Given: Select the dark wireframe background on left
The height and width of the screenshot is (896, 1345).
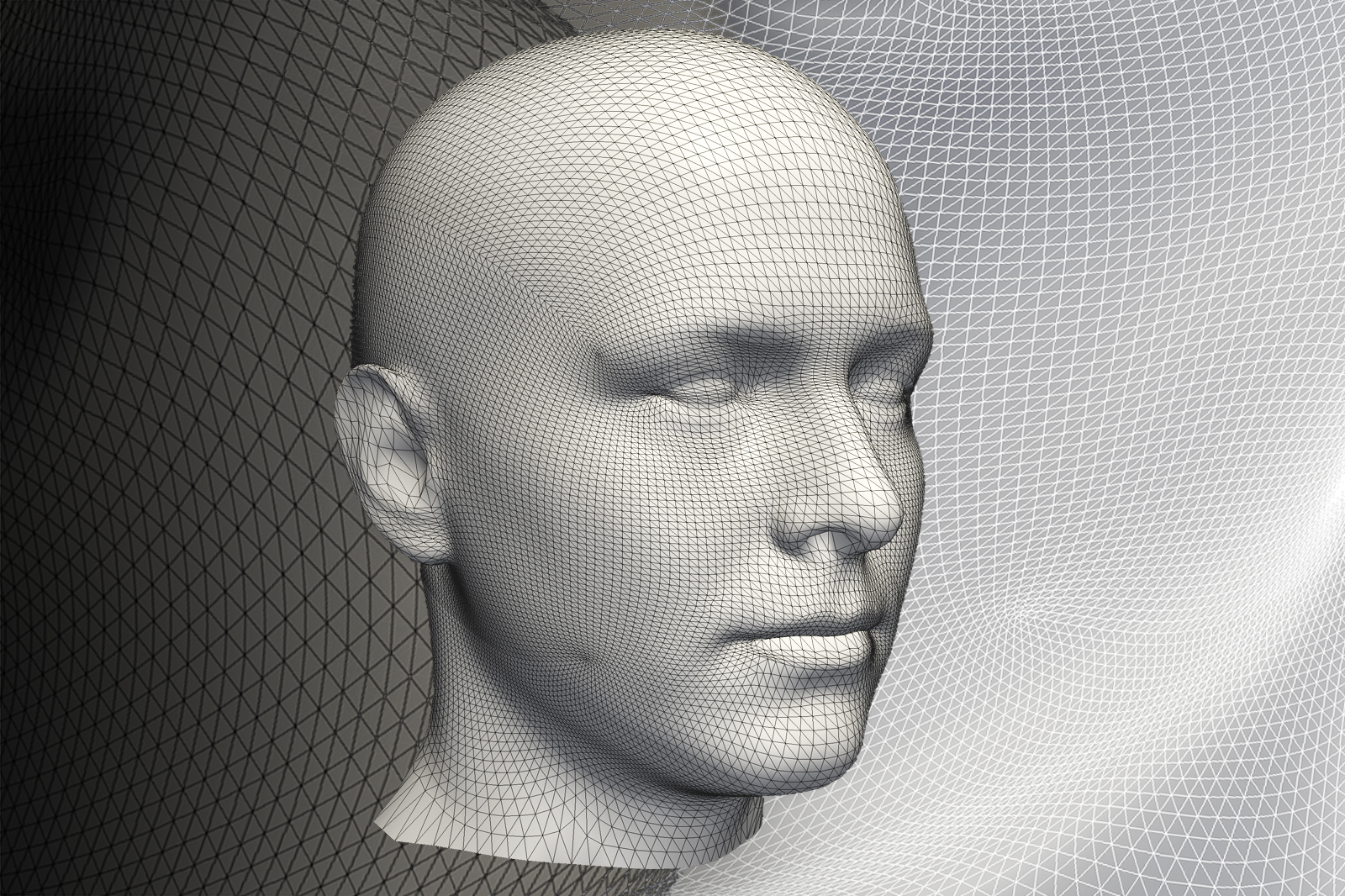Looking at the screenshot, I should coord(168,420).
